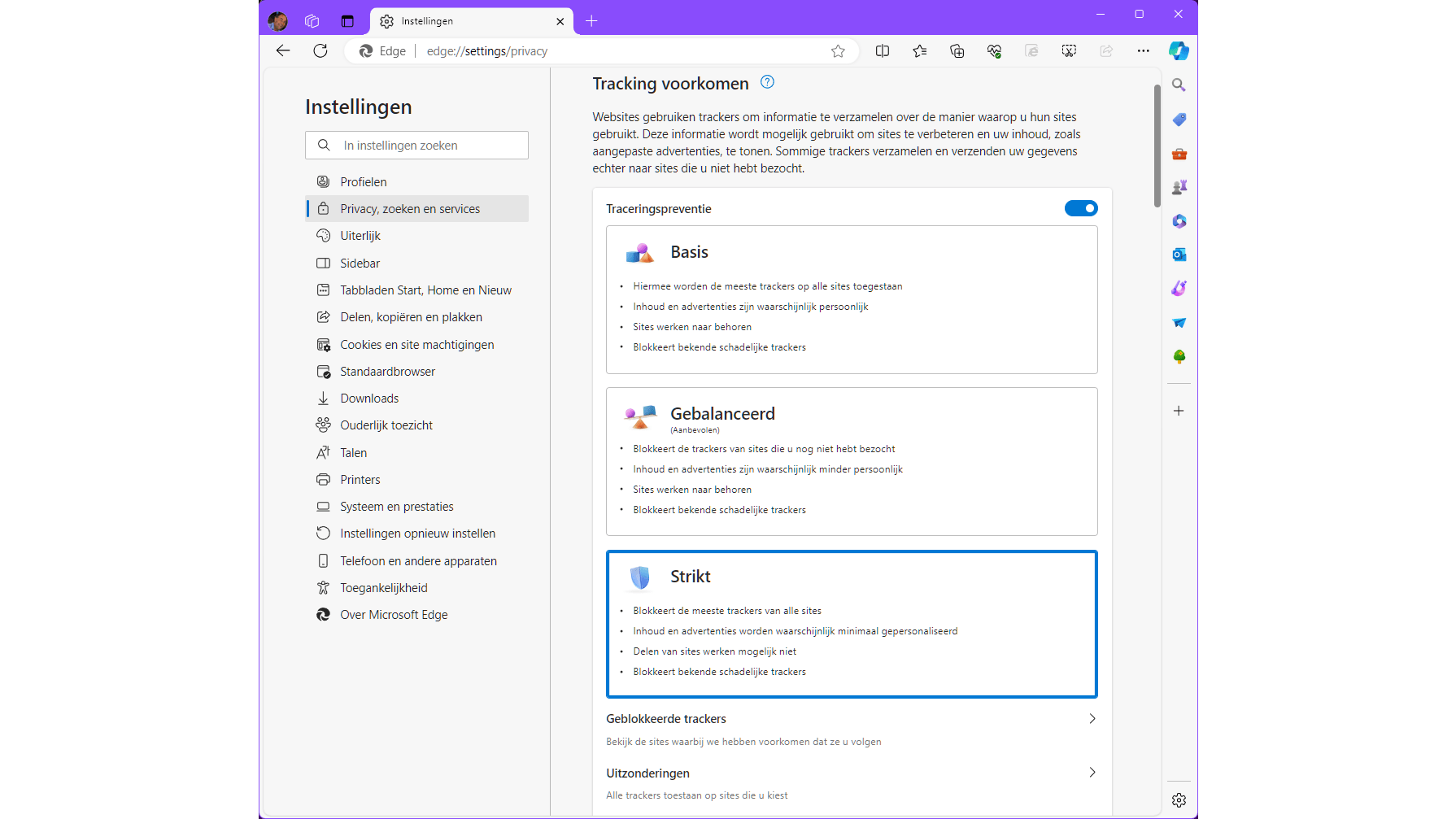The height and width of the screenshot is (819, 1456).
Task: Select the Basis tracking prevention level
Action: pyautogui.click(x=852, y=299)
